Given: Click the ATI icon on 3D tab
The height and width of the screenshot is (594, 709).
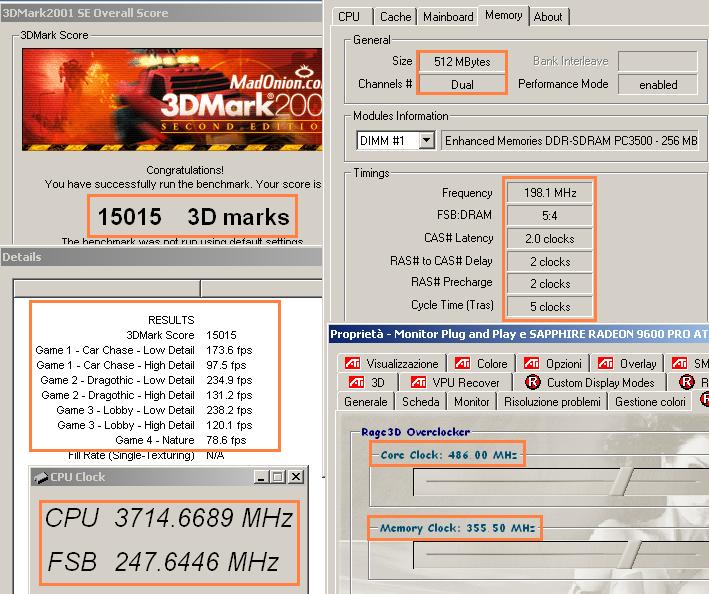Looking at the screenshot, I should [356, 382].
